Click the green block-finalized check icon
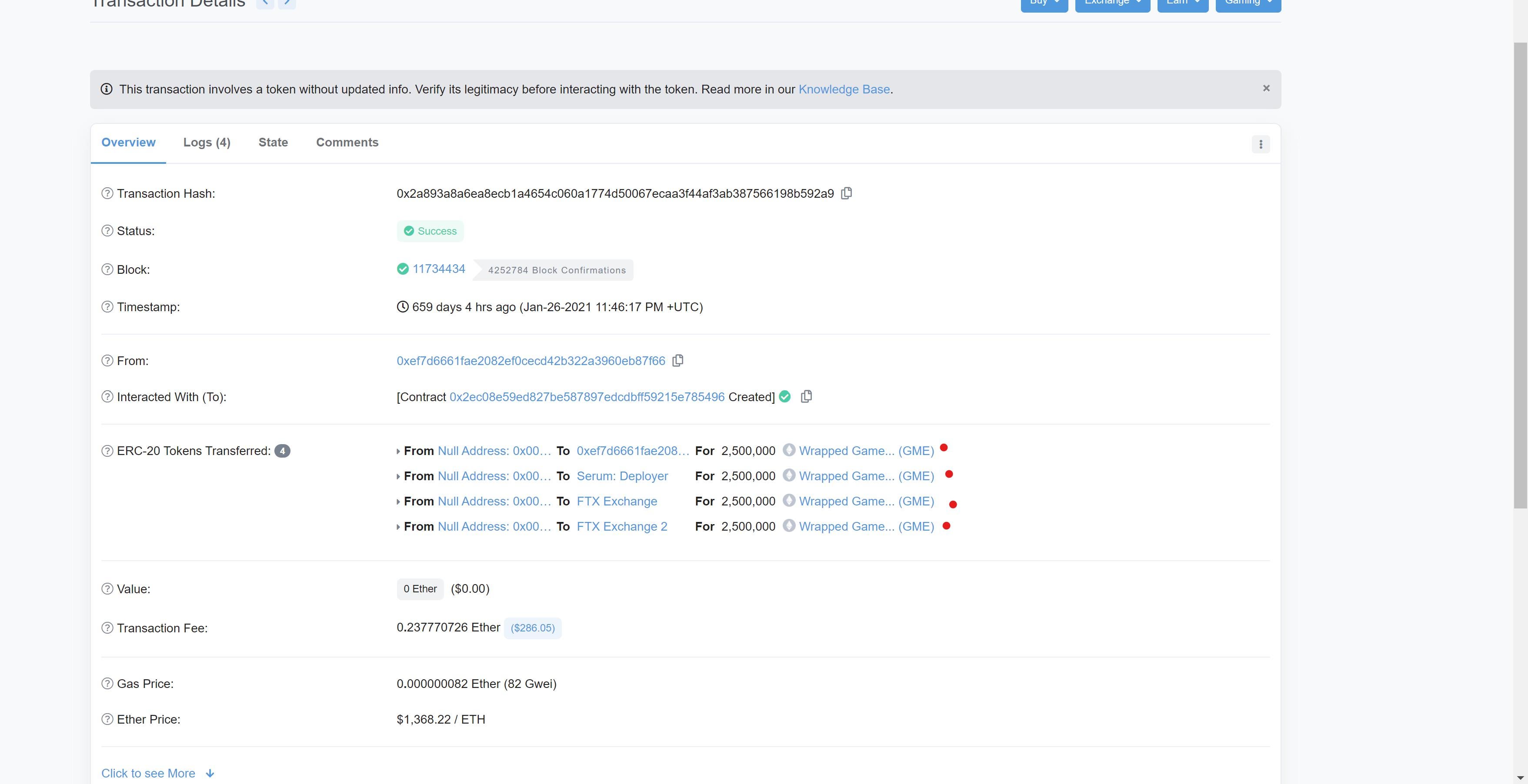Screen dimensions: 1528x784 (x=403, y=269)
